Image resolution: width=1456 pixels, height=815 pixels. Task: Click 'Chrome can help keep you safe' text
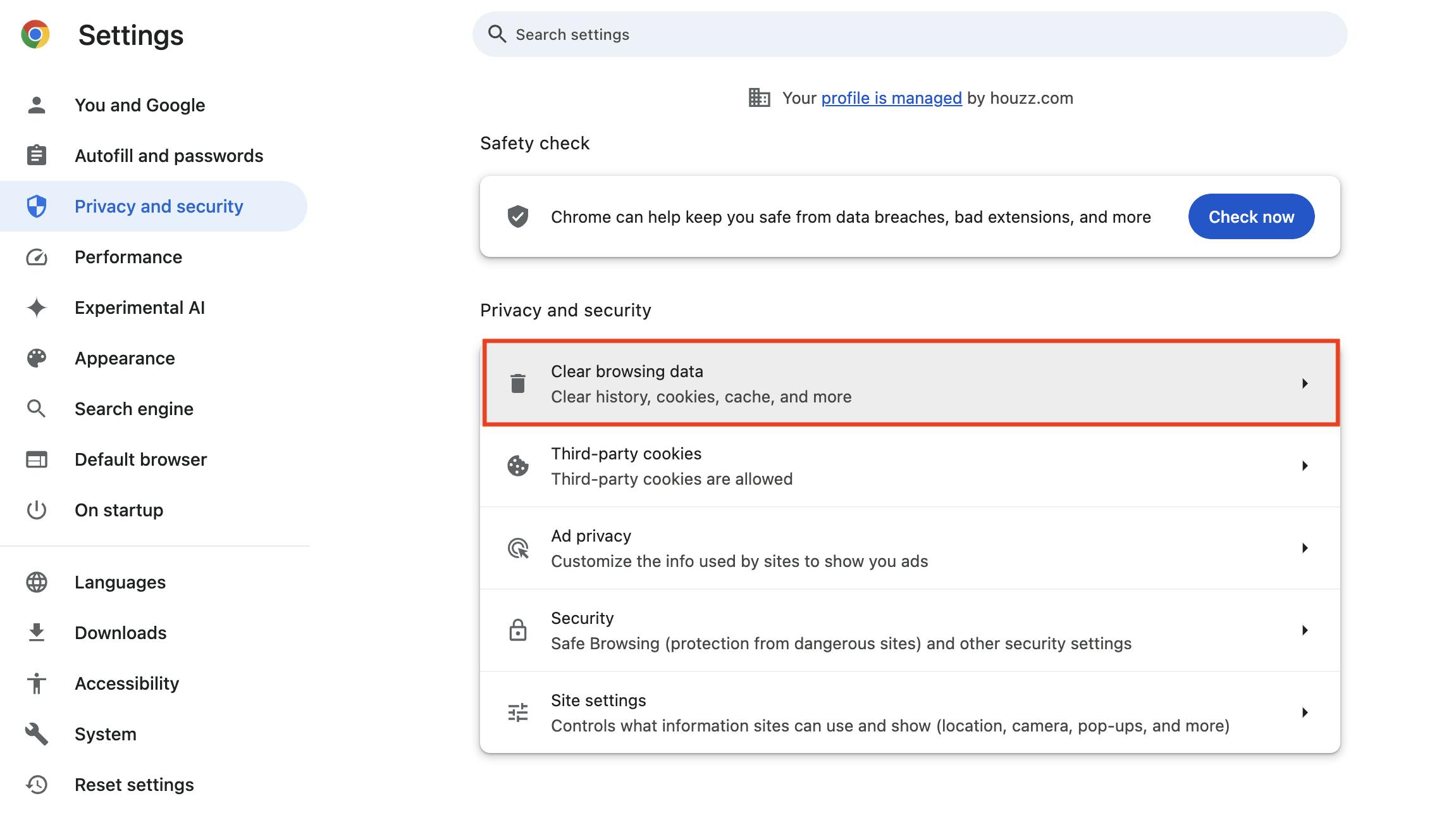[851, 217]
